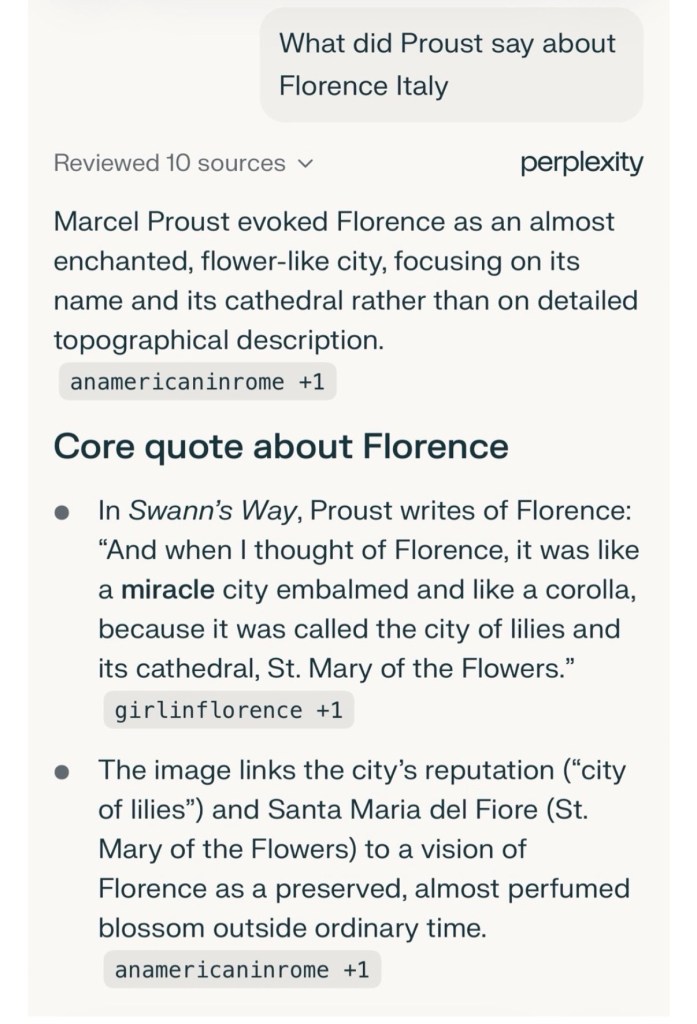Click the second bullet point marker

[x=62, y=772]
